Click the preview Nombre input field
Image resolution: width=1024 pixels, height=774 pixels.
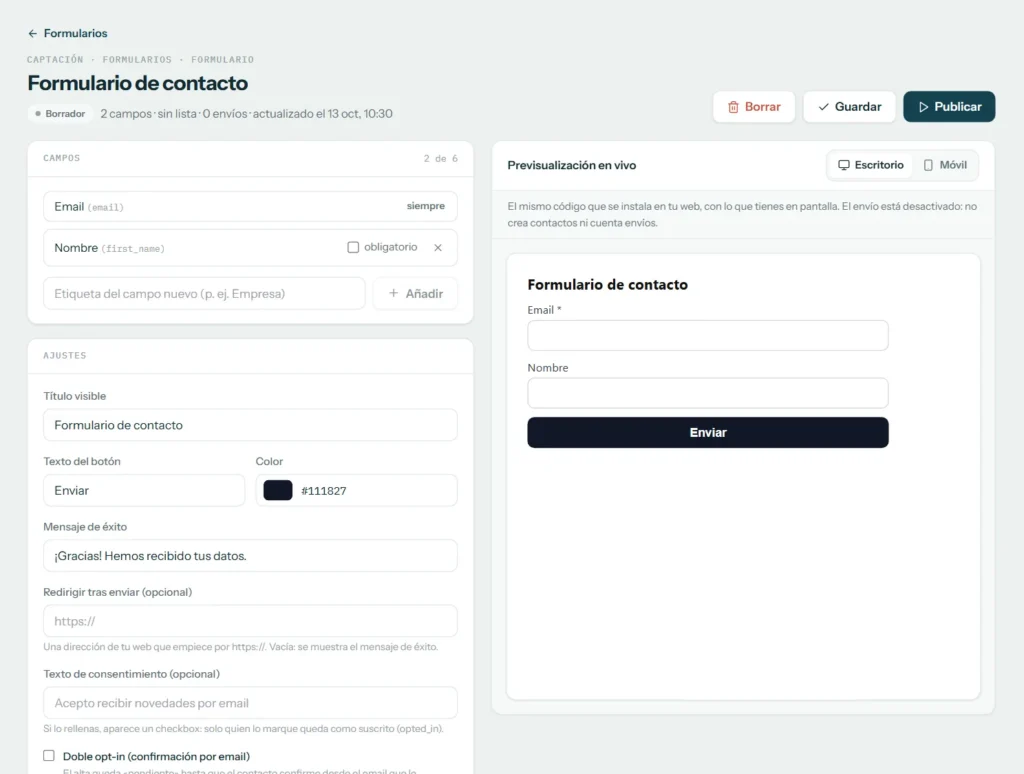(x=708, y=393)
